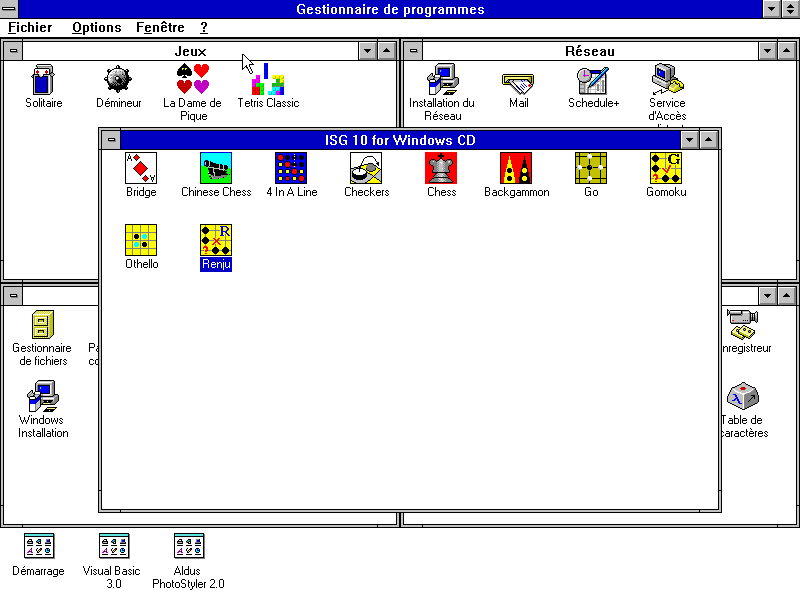Select La Dame de Pique icon

tap(193, 79)
